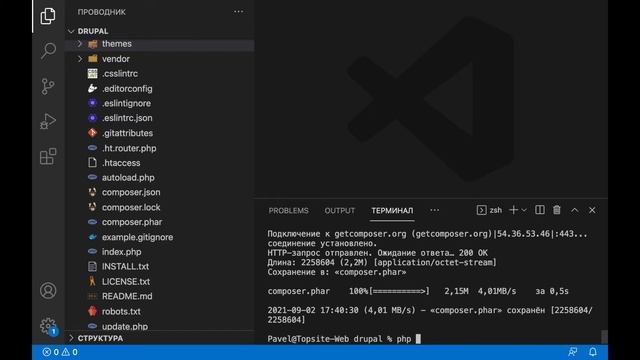
Task: Split the terminal pane
Action: point(540,210)
